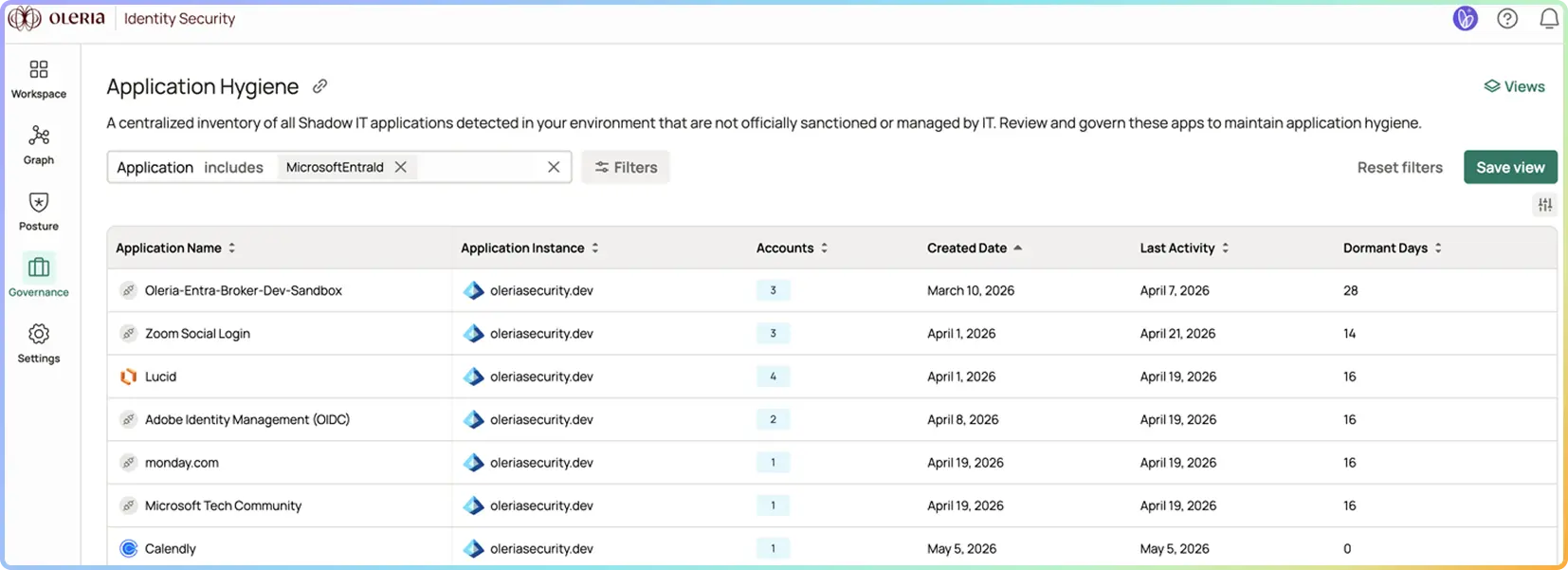Click the Adobe Identity Management row icon

[x=129, y=419]
